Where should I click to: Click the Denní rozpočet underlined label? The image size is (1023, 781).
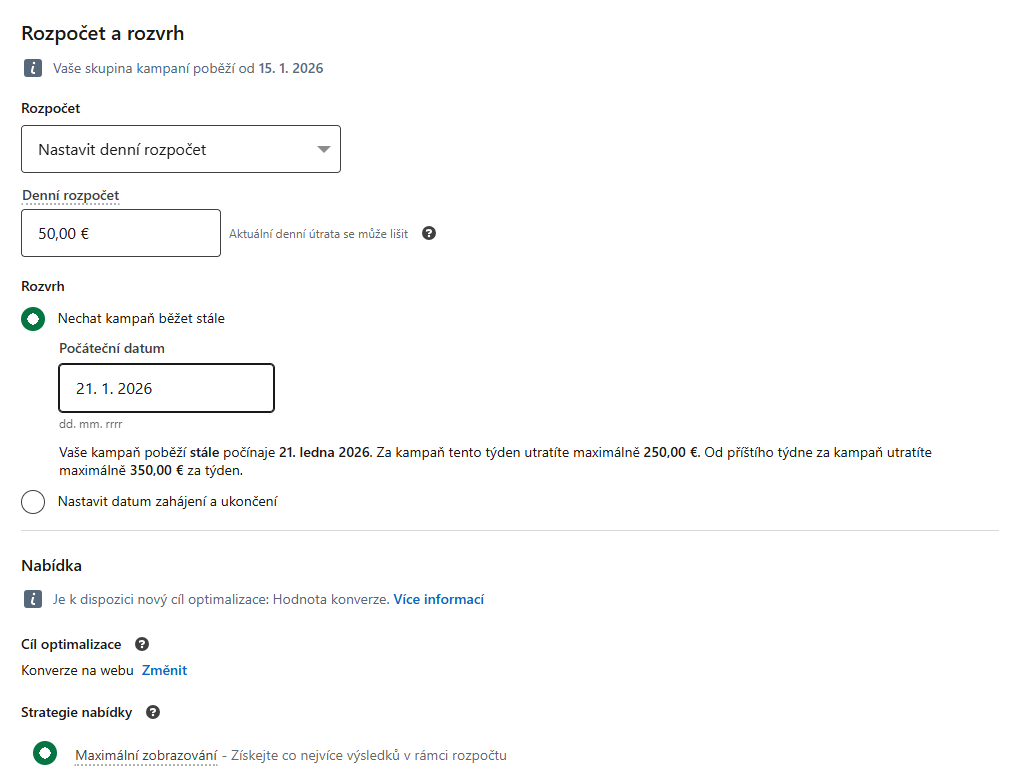click(x=70, y=195)
